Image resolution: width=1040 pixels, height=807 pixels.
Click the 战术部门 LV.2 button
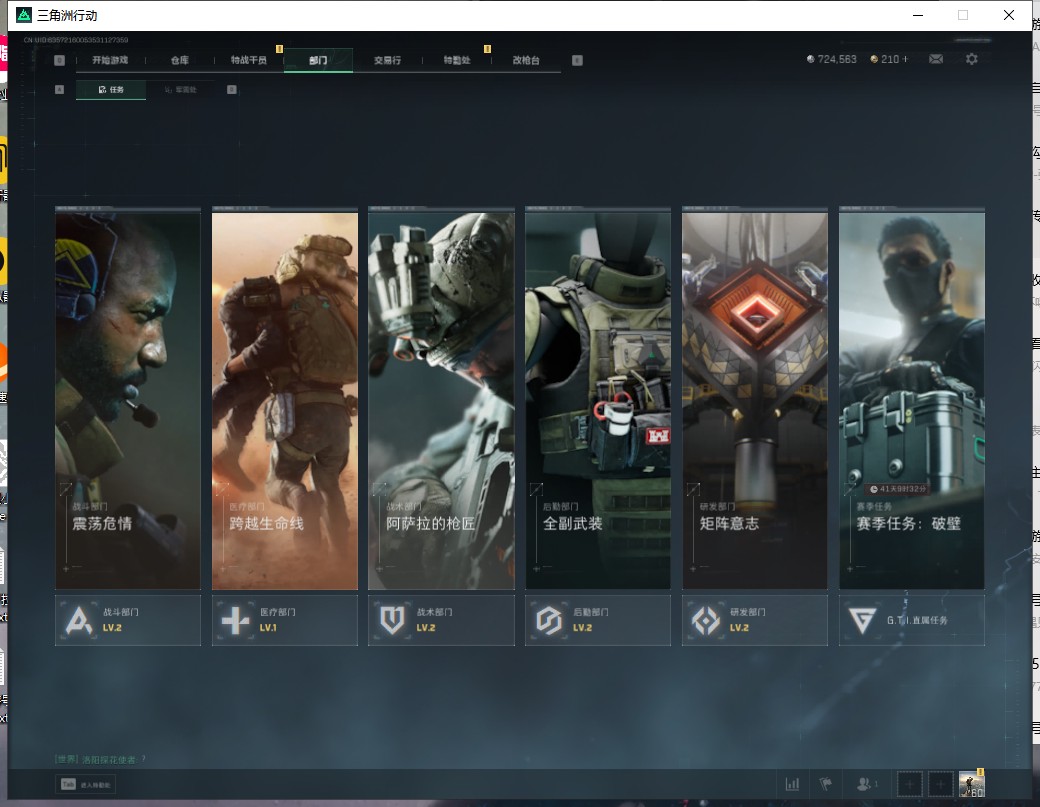pyautogui.click(x=441, y=621)
